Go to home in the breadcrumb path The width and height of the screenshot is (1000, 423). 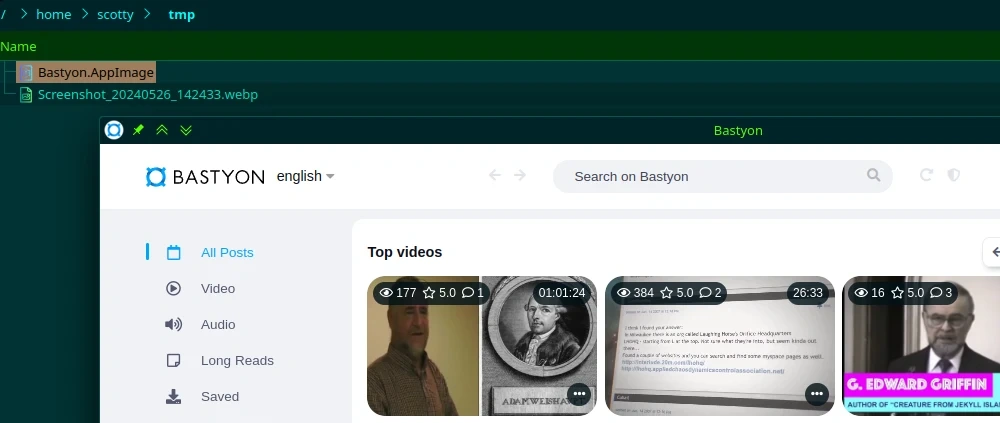54,15
